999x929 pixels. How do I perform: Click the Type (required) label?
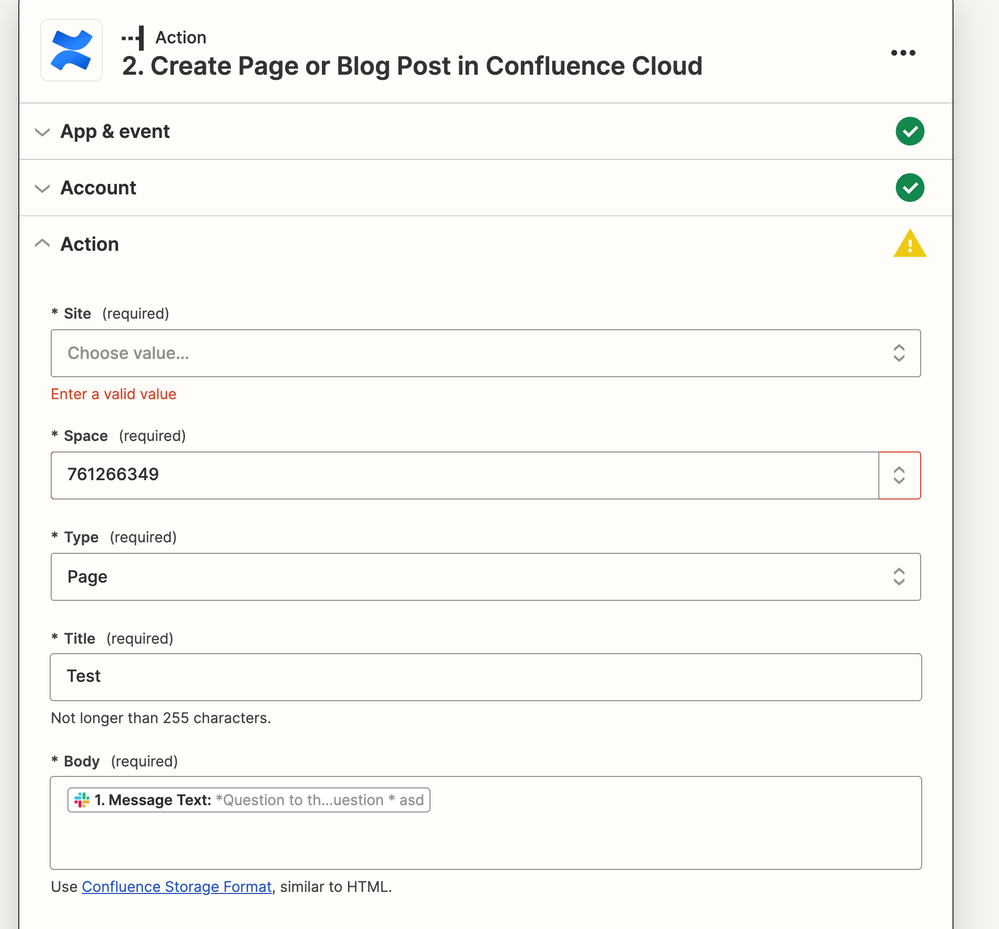[113, 537]
